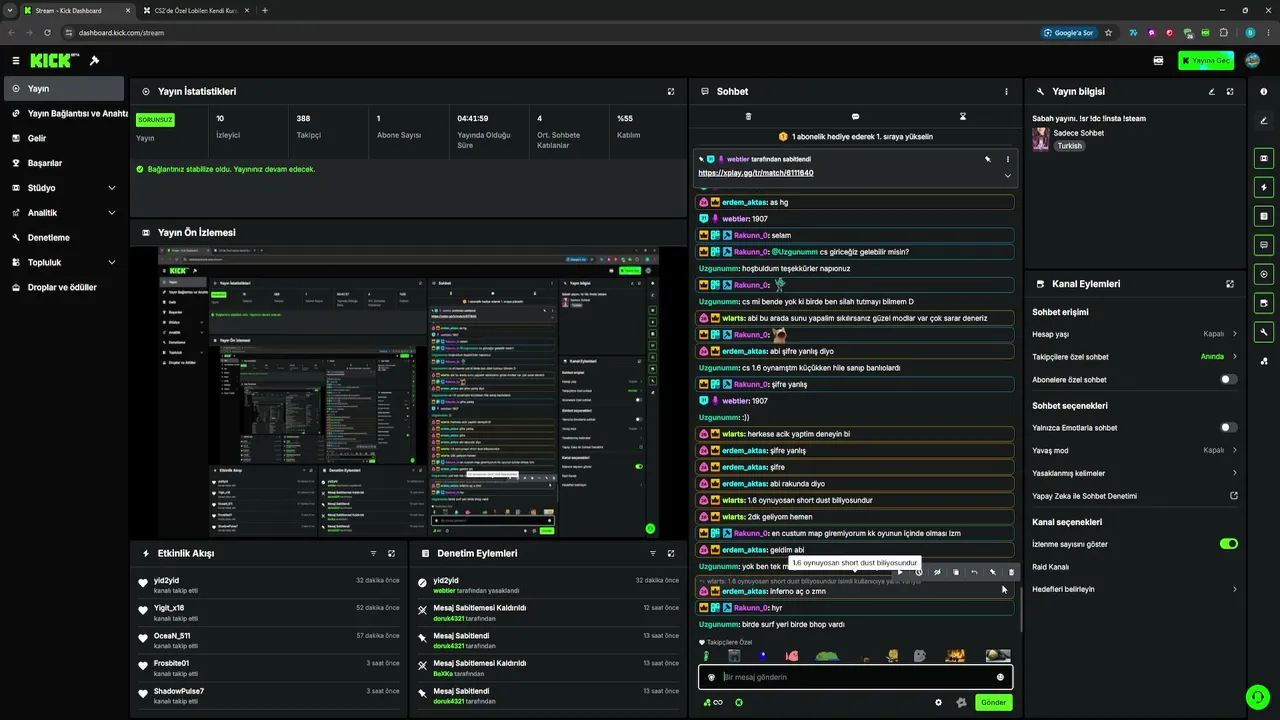
Task: Go to Yayın in sidebar
Action: pos(65,89)
